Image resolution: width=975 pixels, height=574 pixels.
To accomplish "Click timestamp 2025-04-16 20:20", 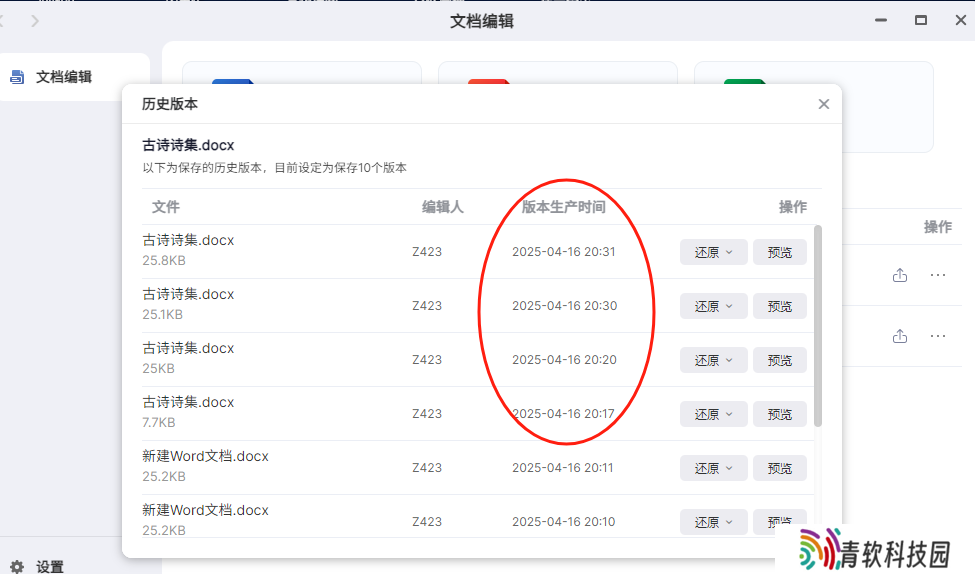I will pos(565,360).
